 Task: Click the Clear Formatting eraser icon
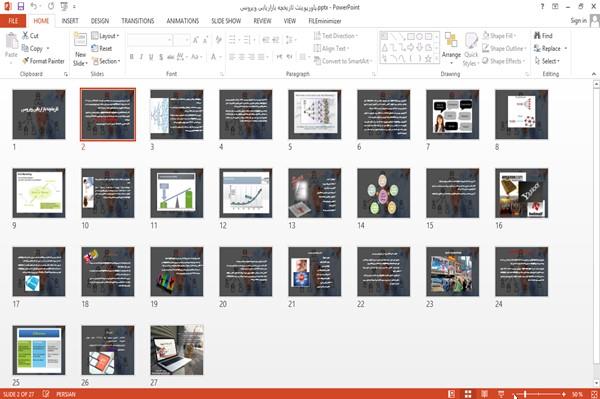point(218,39)
